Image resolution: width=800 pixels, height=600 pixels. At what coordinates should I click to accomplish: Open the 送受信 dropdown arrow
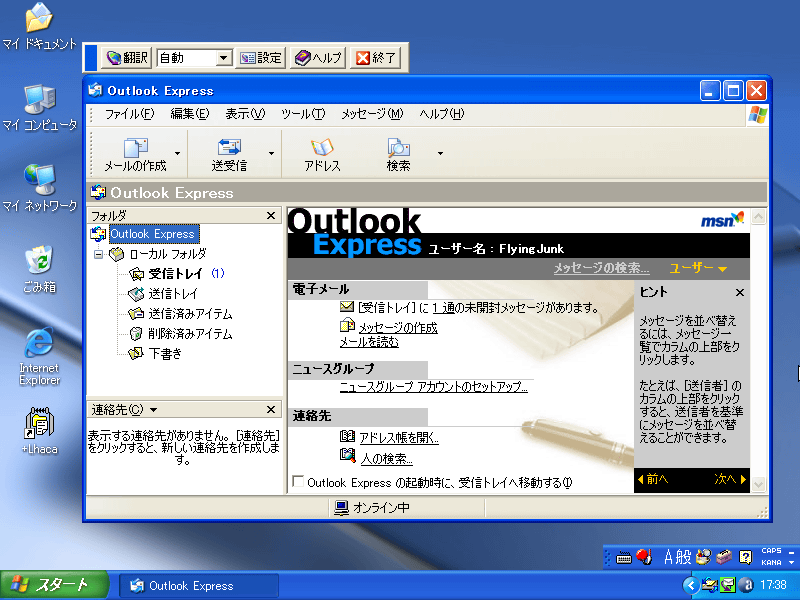click(271, 153)
